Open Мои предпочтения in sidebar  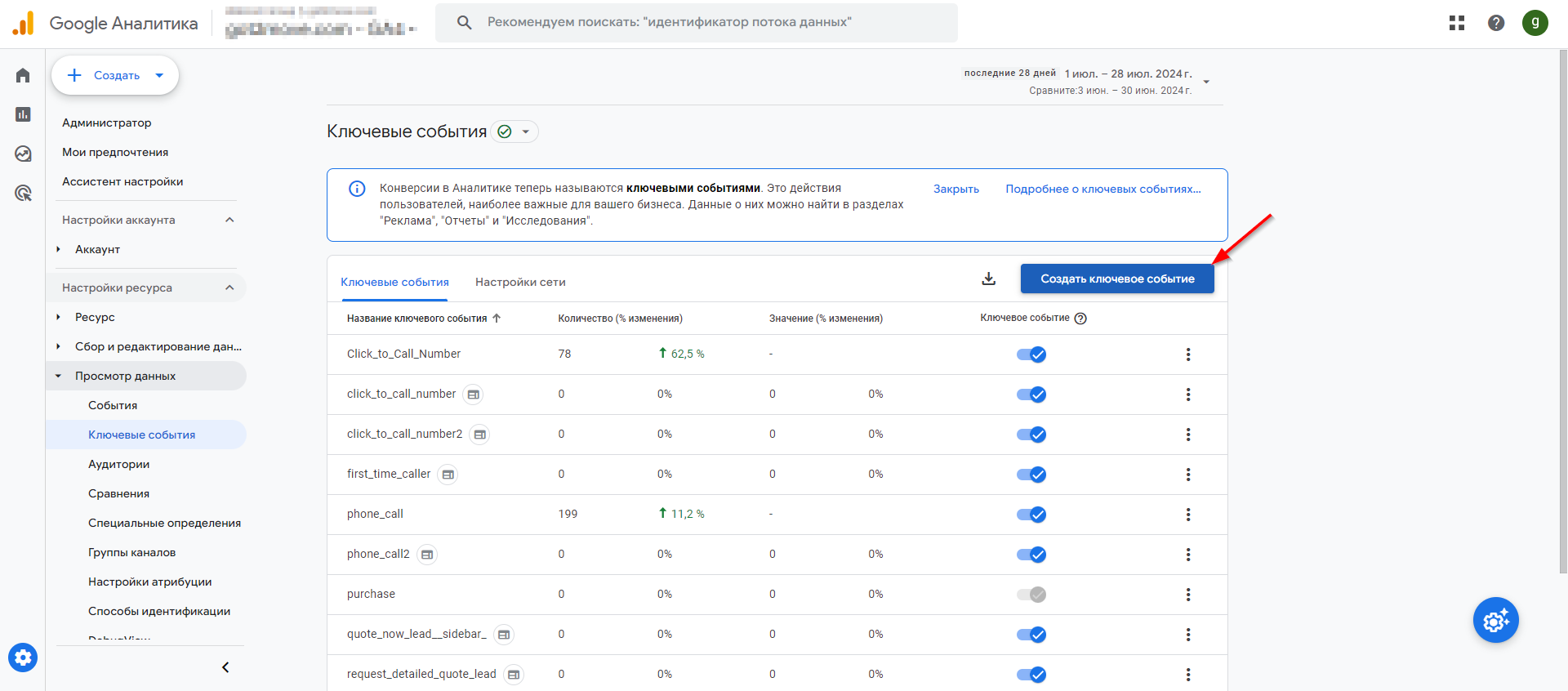point(115,152)
